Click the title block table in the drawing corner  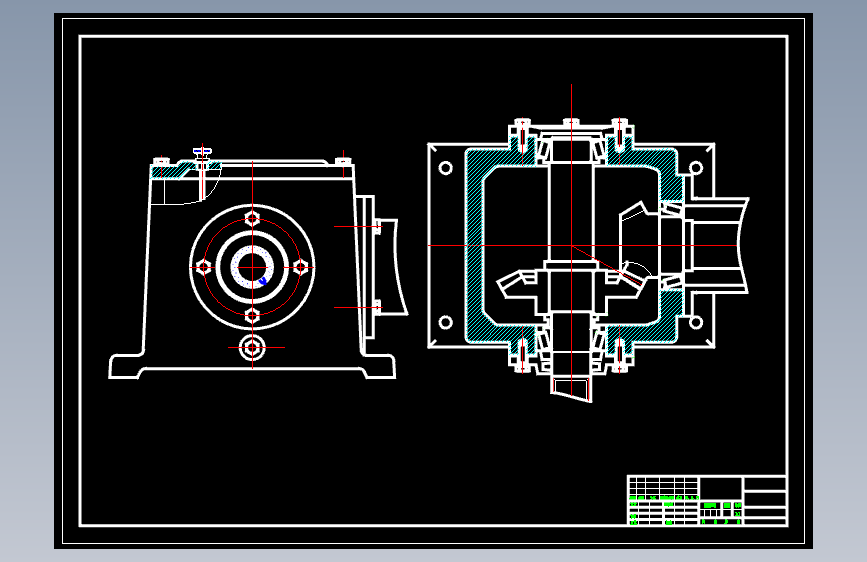click(x=707, y=500)
